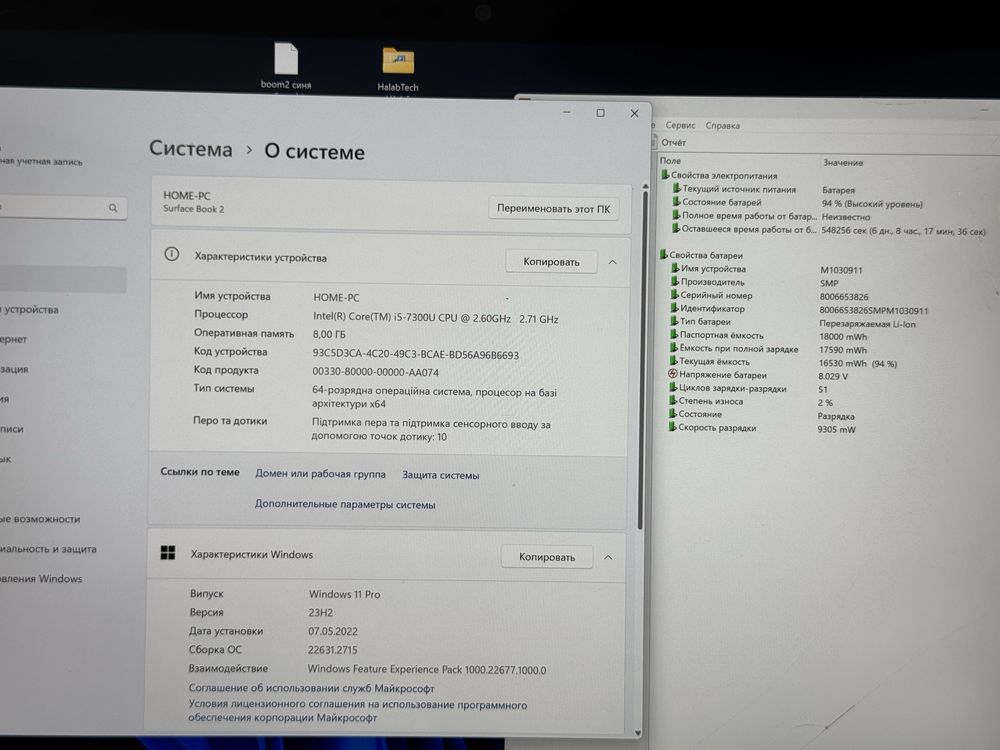Viewport: 1000px width, 750px height.
Task: Click icon of Паспортная ёмкость row
Action: [674, 334]
